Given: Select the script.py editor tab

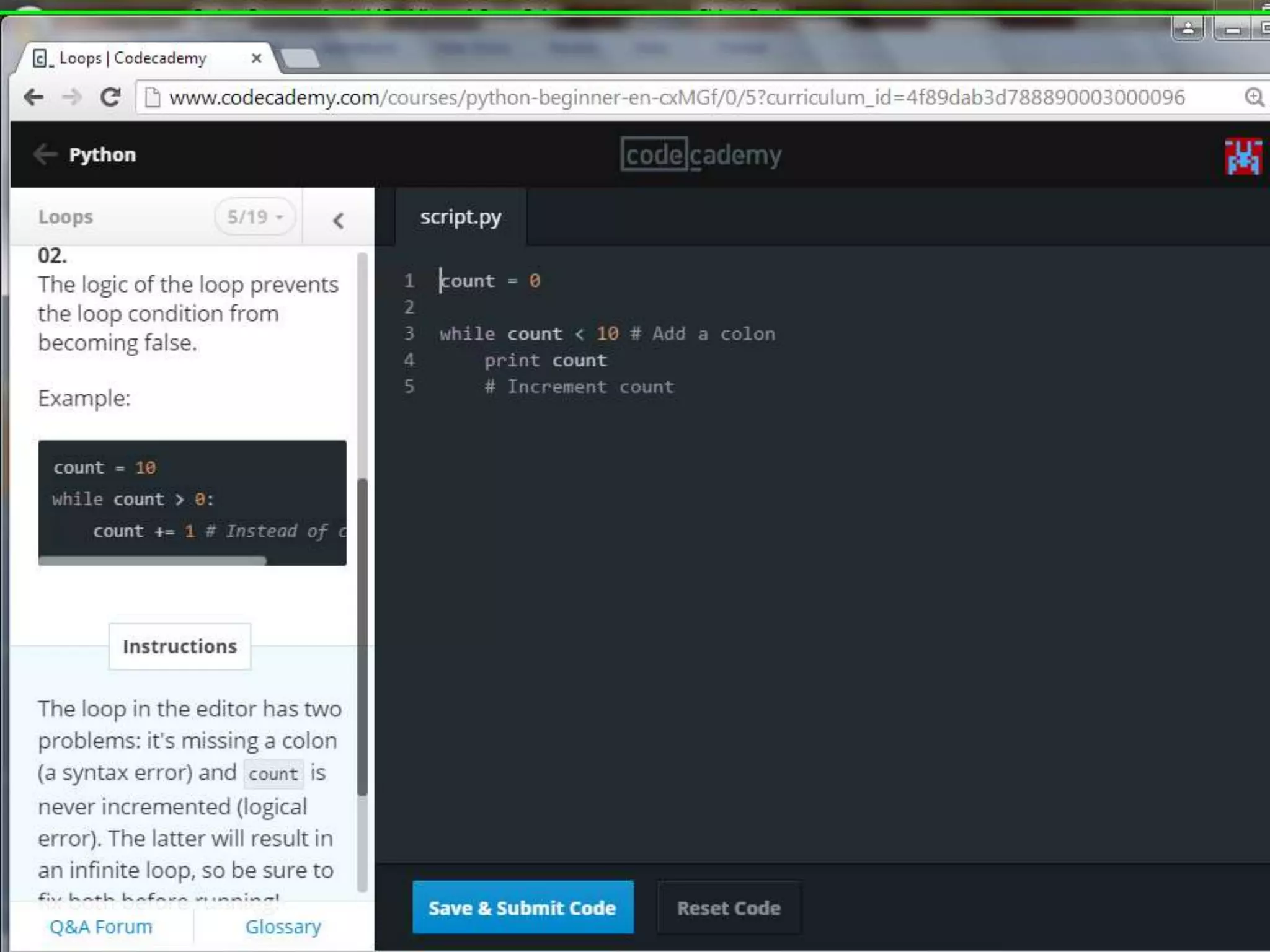Looking at the screenshot, I should point(461,218).
